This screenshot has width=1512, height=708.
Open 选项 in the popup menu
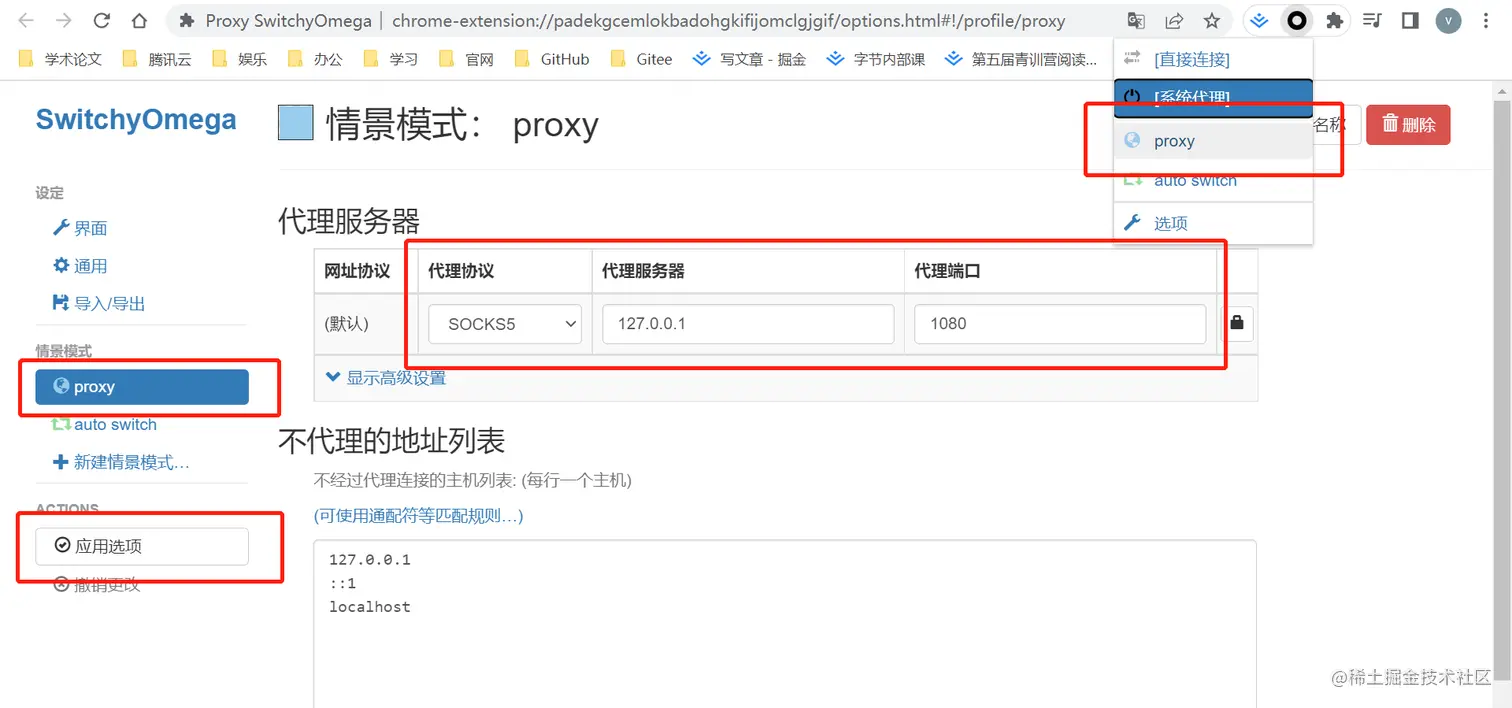pos(1213,223)
